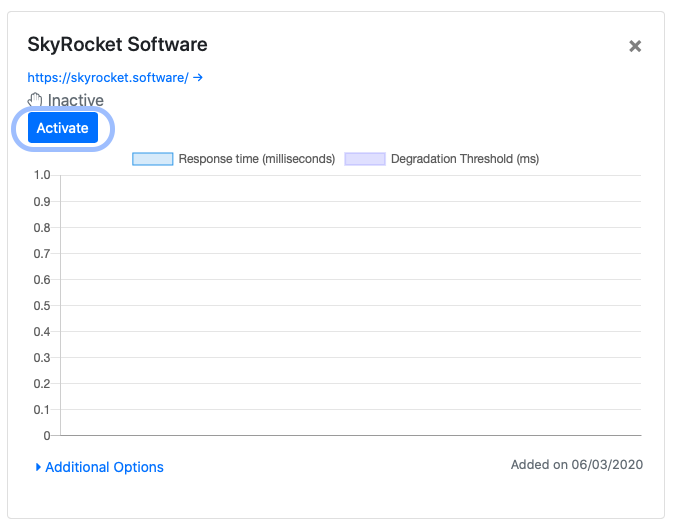Click the 0.5 y-axis label
This screenshot has width=675, height=528.
click(42, 306)
